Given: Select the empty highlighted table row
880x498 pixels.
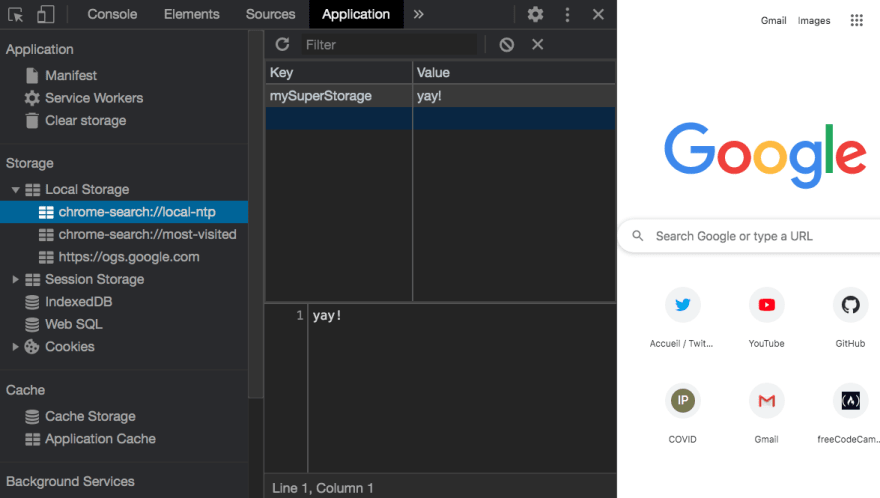Looking at the screenshot, I should click(x=441, y=118).
